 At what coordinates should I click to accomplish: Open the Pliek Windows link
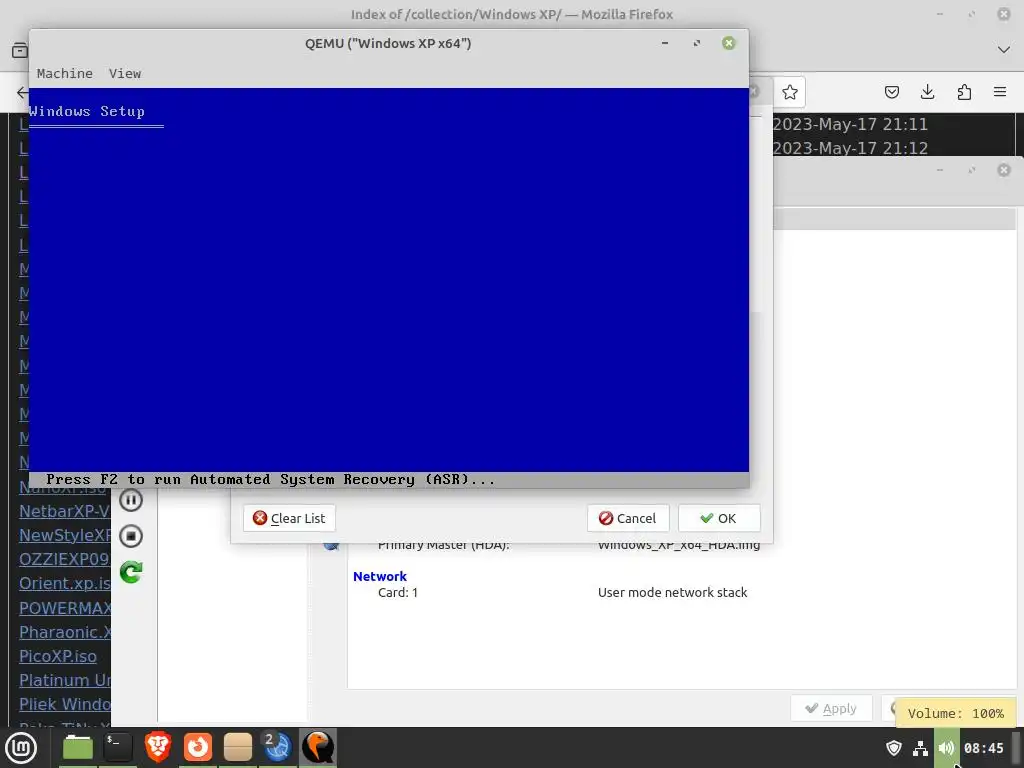point(64,705)
